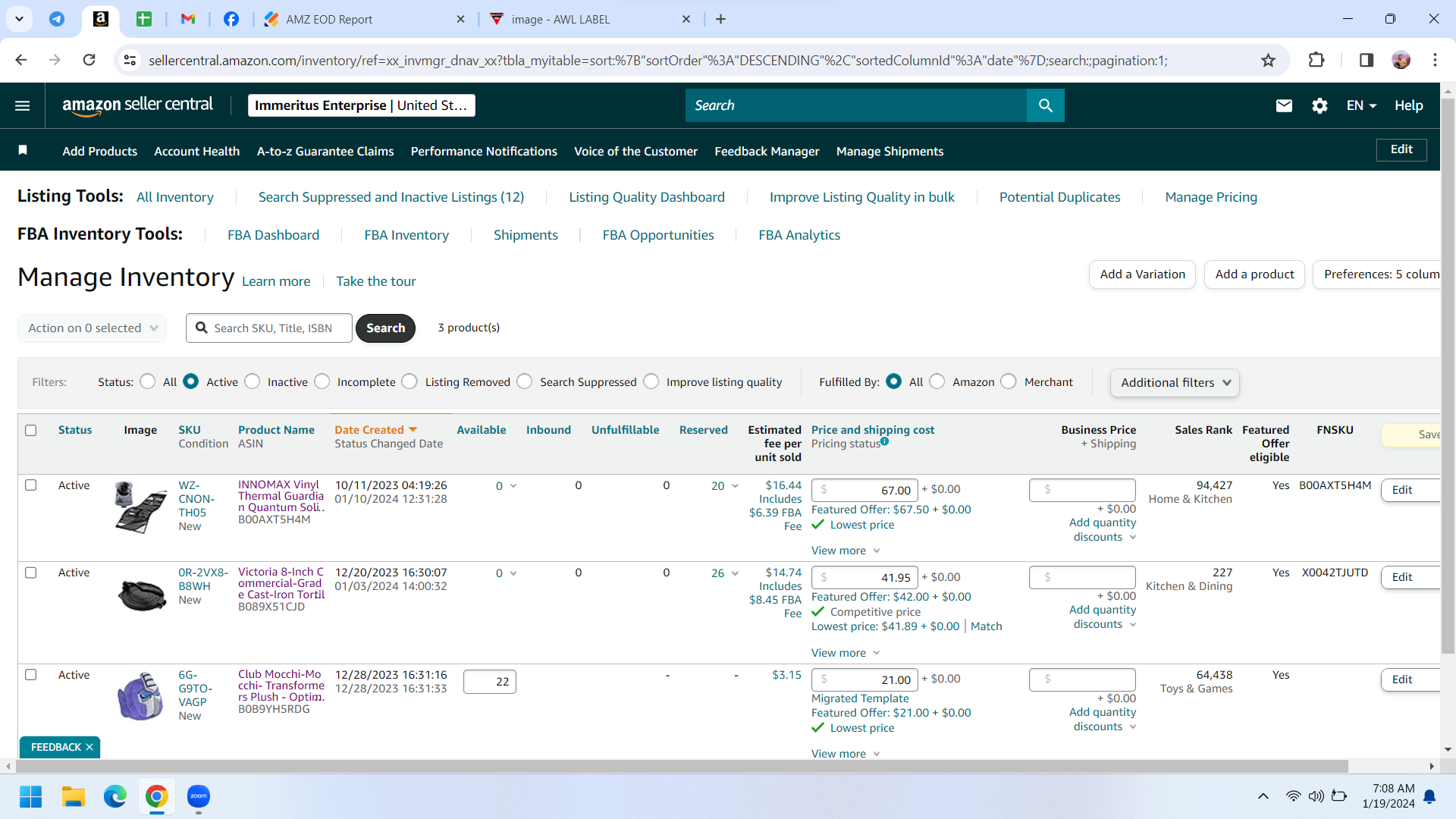Choose the Inactive status filter
Image resolution: width=1456 pixels, height=819 pixels.
[x=253, y=381]
